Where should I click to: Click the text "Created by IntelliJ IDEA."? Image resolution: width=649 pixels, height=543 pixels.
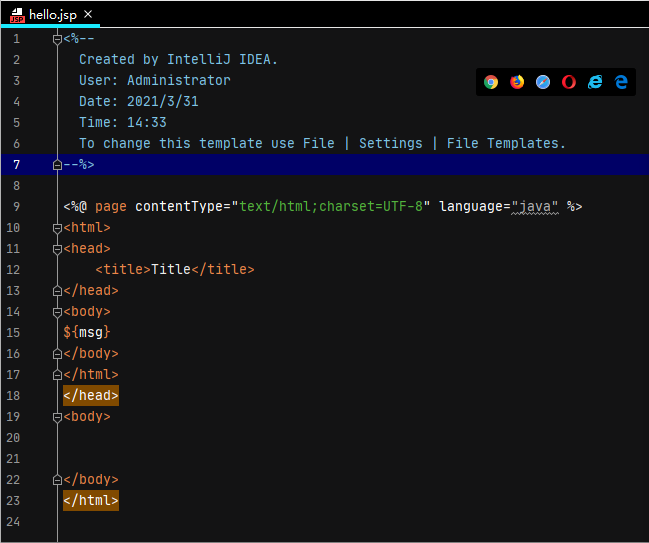(178, 60)
